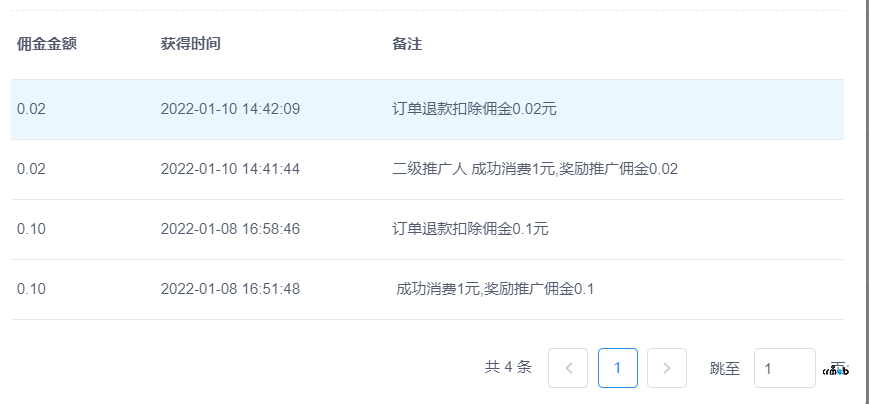869x404 pixels.
Task: Click the previous page arrow icon
Action: [x=568, y=368]
